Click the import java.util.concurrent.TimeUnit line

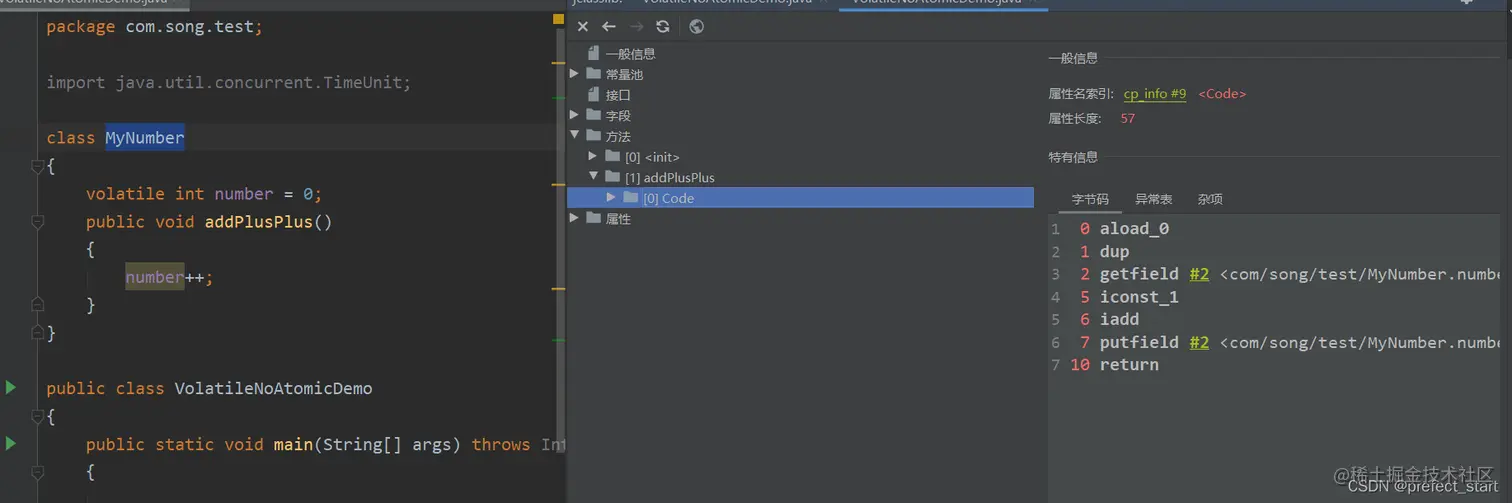tap(229, 82)
